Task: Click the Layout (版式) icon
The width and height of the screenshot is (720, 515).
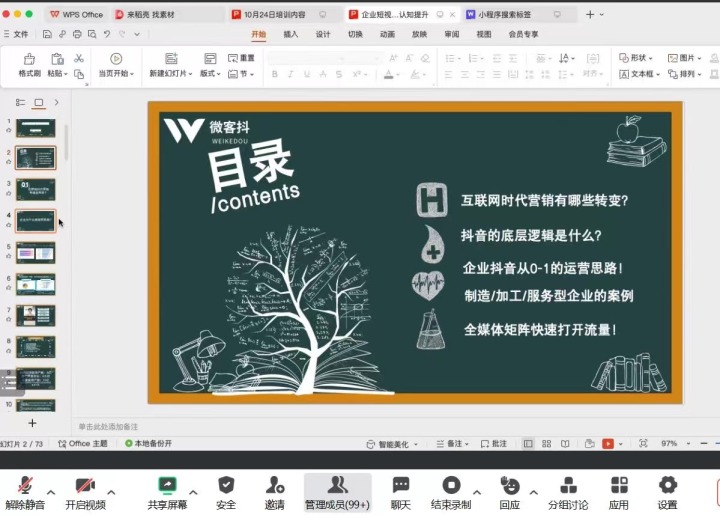Action: click(x=210, y=59)
